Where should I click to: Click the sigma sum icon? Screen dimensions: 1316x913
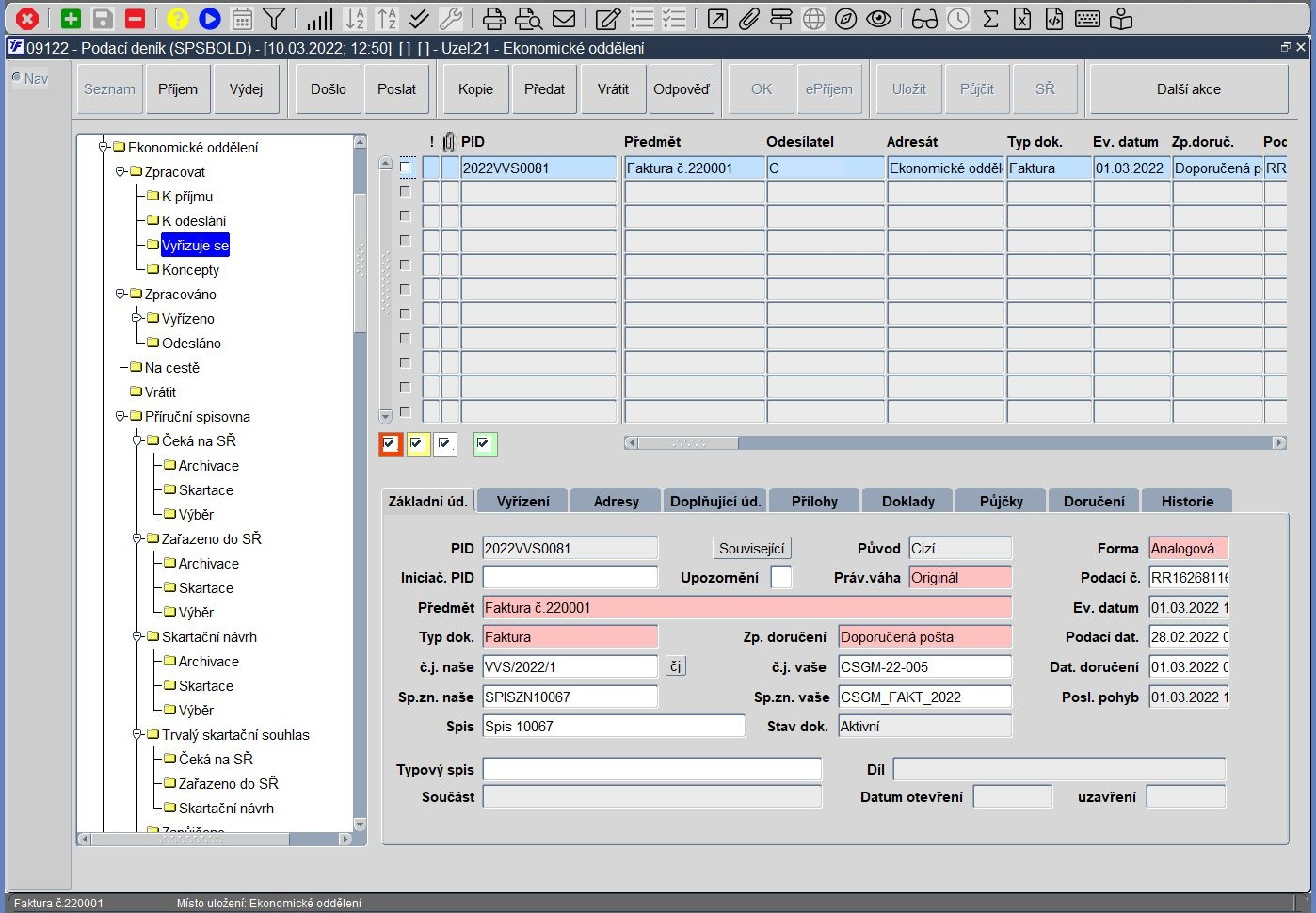click(x=990, y=18)
